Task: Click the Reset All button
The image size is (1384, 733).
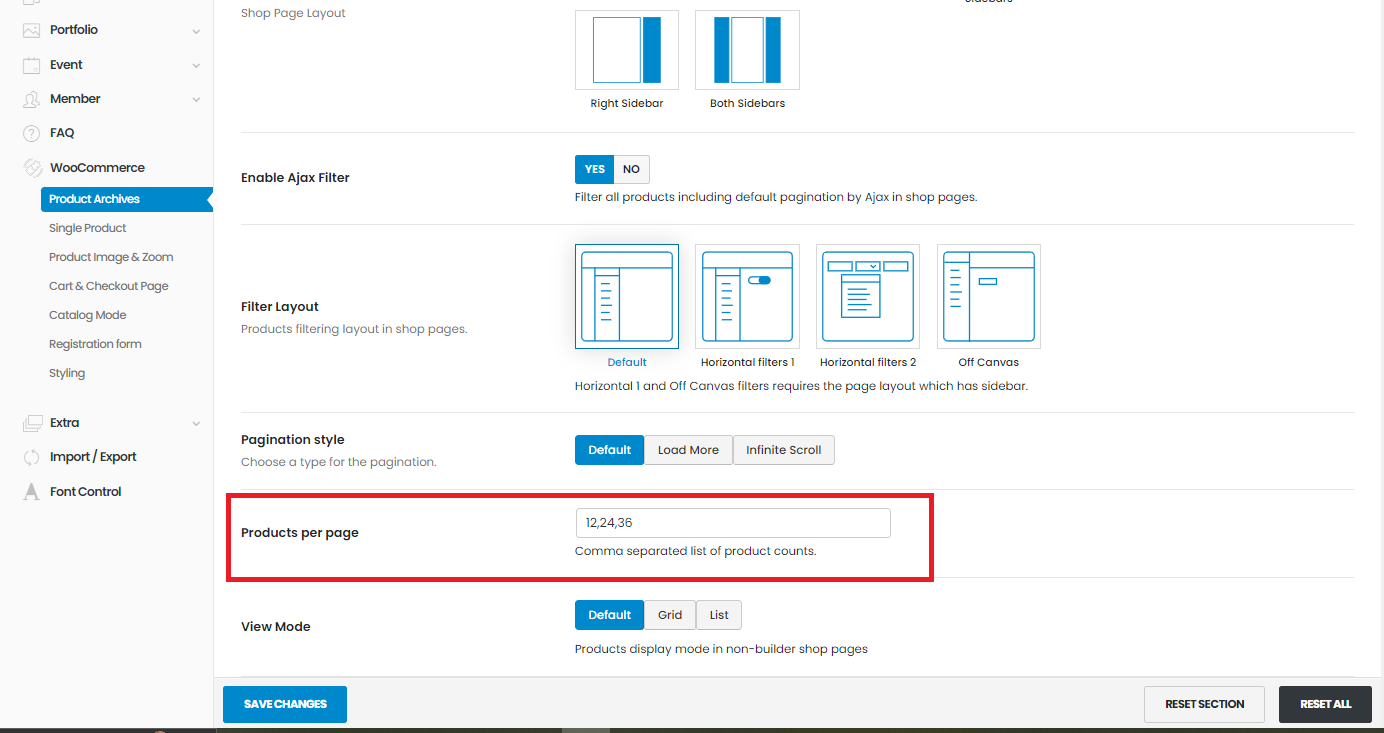Action: tap(1325, 704)
